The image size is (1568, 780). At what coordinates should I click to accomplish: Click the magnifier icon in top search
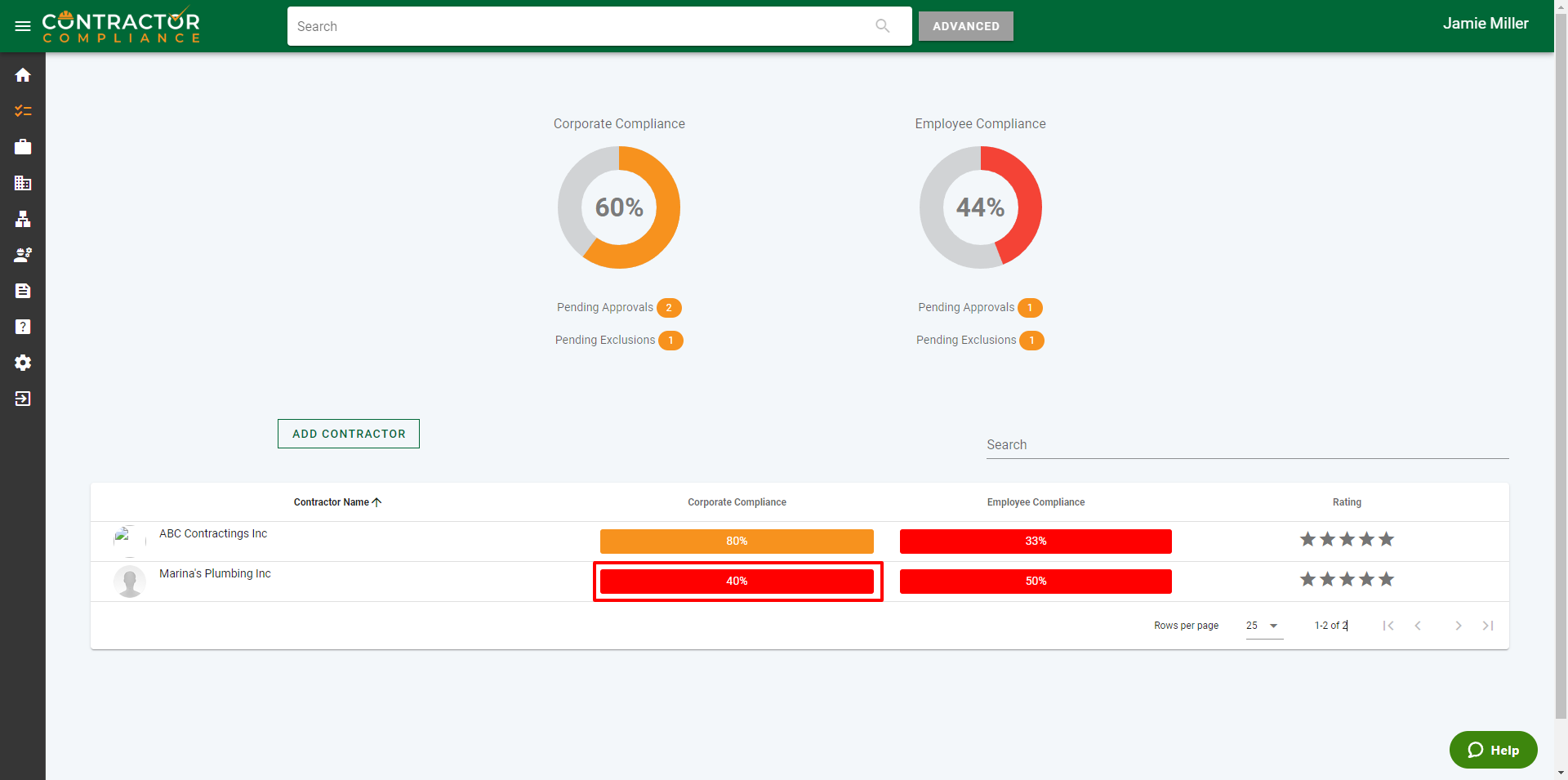click(882, 26)
